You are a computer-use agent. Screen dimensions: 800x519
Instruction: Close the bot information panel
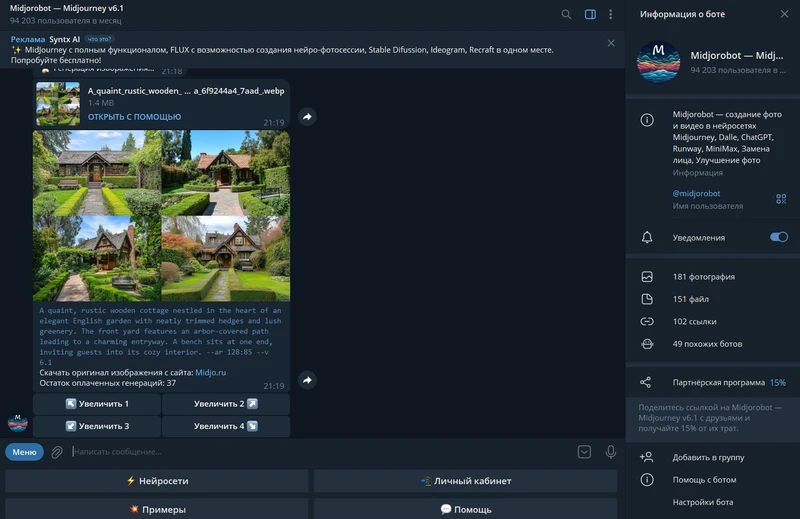784,14
